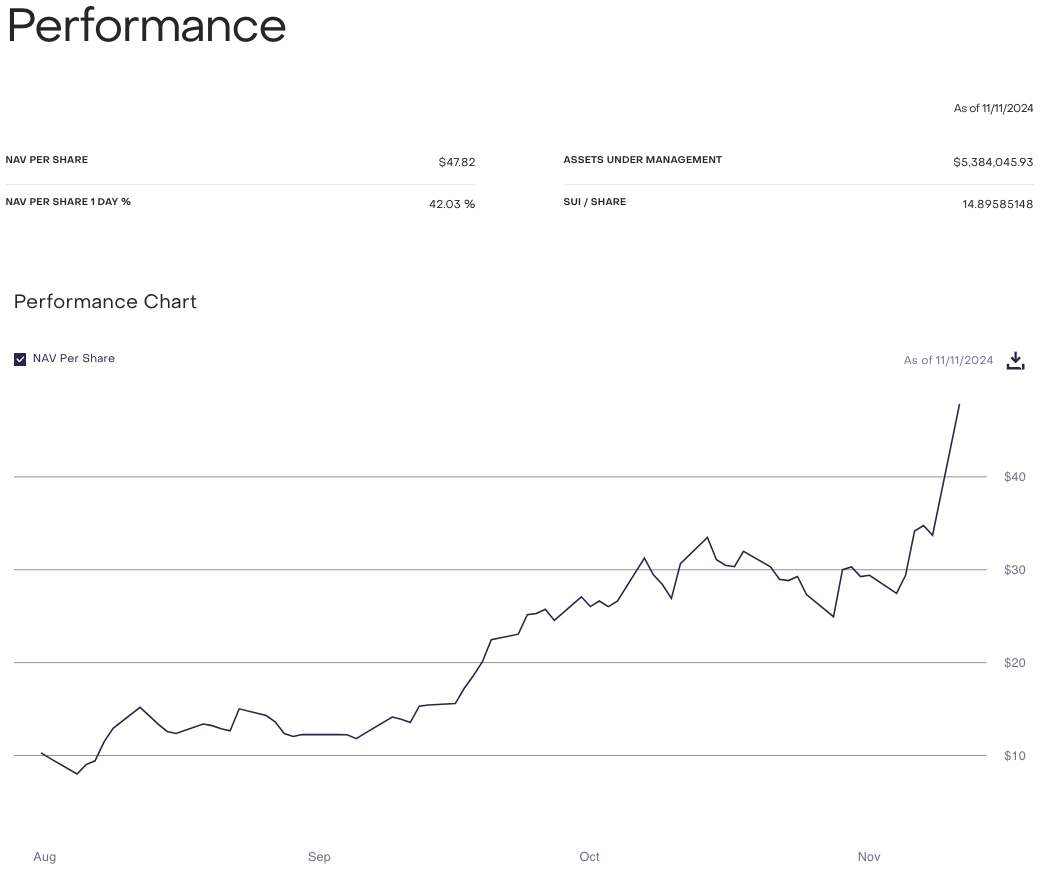
Task: Select the $47.82 NAV per share value
Action: point(456,162)
